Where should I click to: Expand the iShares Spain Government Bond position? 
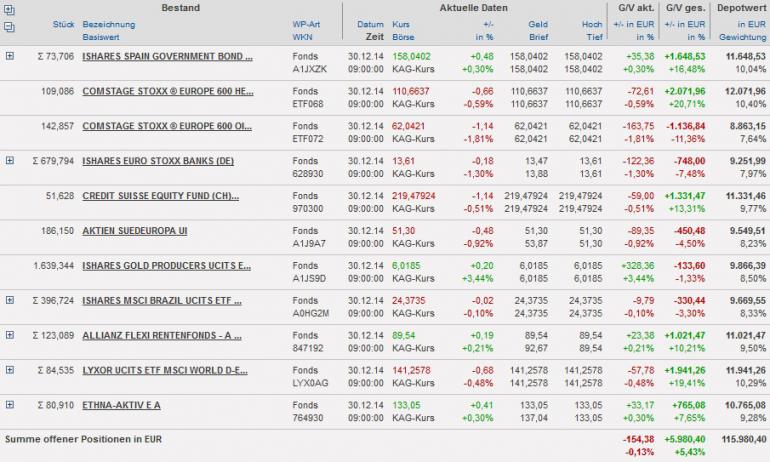click(x=10, y=55)
